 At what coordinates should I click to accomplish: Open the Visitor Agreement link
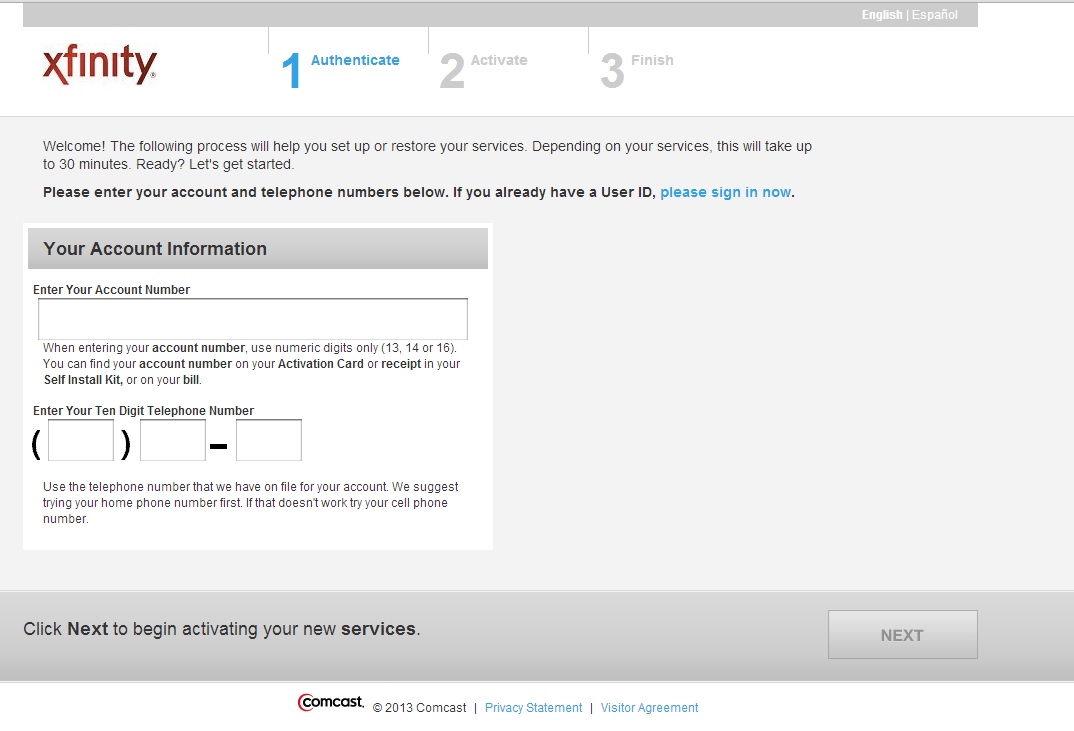tap(649, 707)
